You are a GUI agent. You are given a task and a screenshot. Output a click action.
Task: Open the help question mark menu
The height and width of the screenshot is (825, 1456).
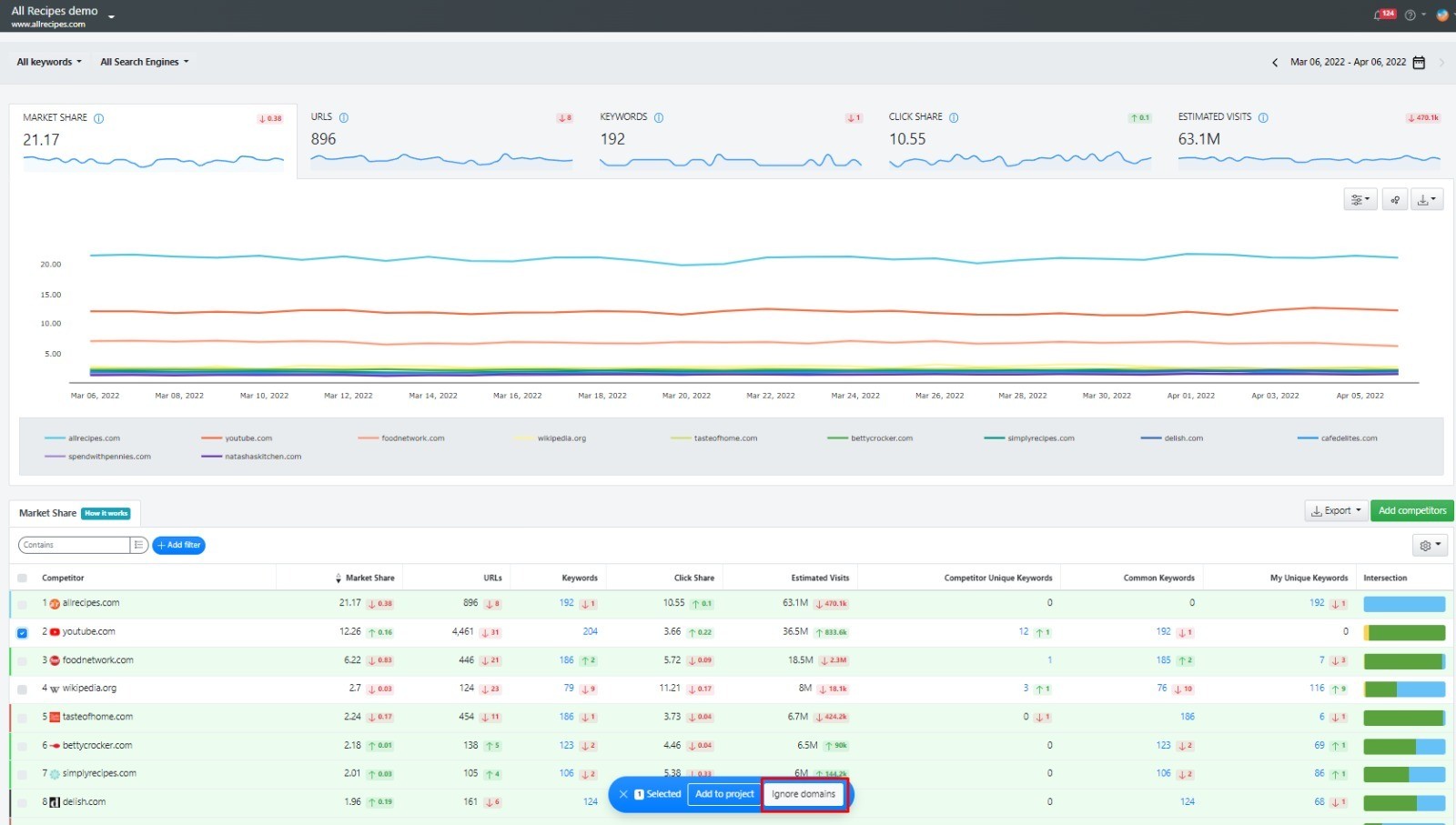point(1410,15)
